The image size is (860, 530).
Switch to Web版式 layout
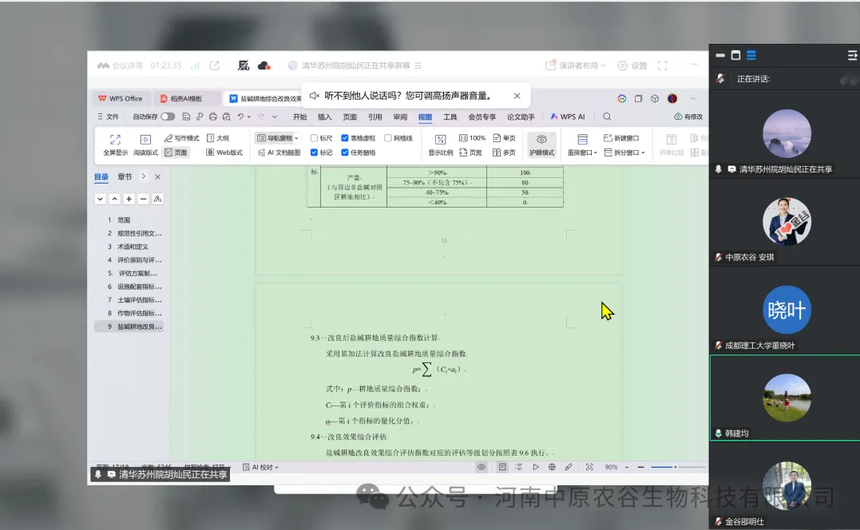point(224,153)
